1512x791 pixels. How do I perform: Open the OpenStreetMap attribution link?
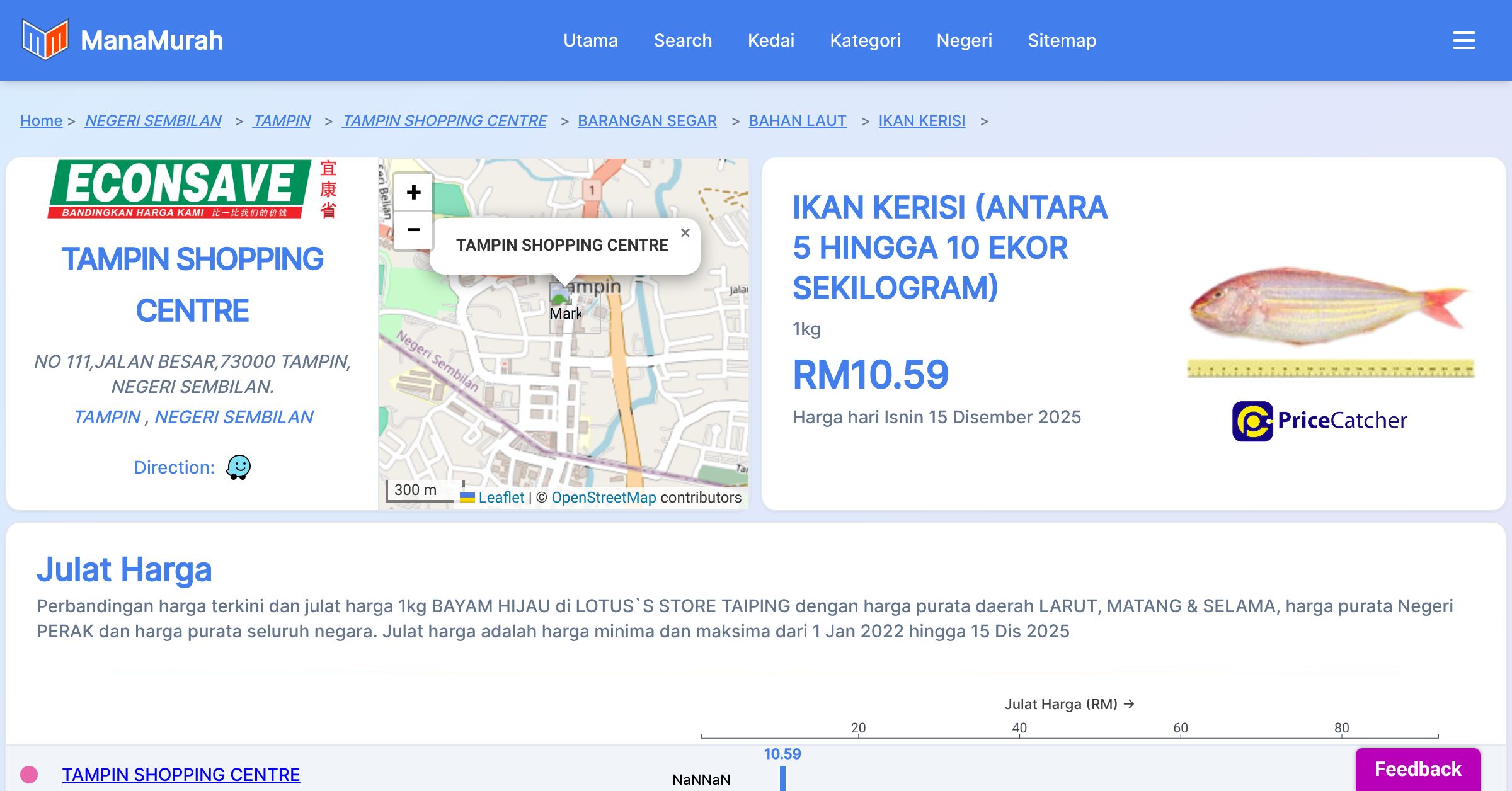point(604,498)
